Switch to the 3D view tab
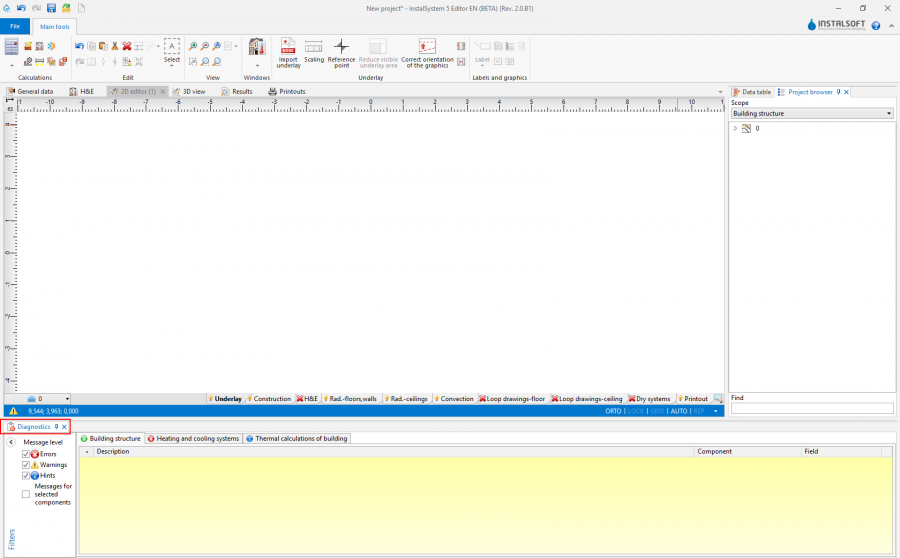900x558 pixels. point(188,91)
